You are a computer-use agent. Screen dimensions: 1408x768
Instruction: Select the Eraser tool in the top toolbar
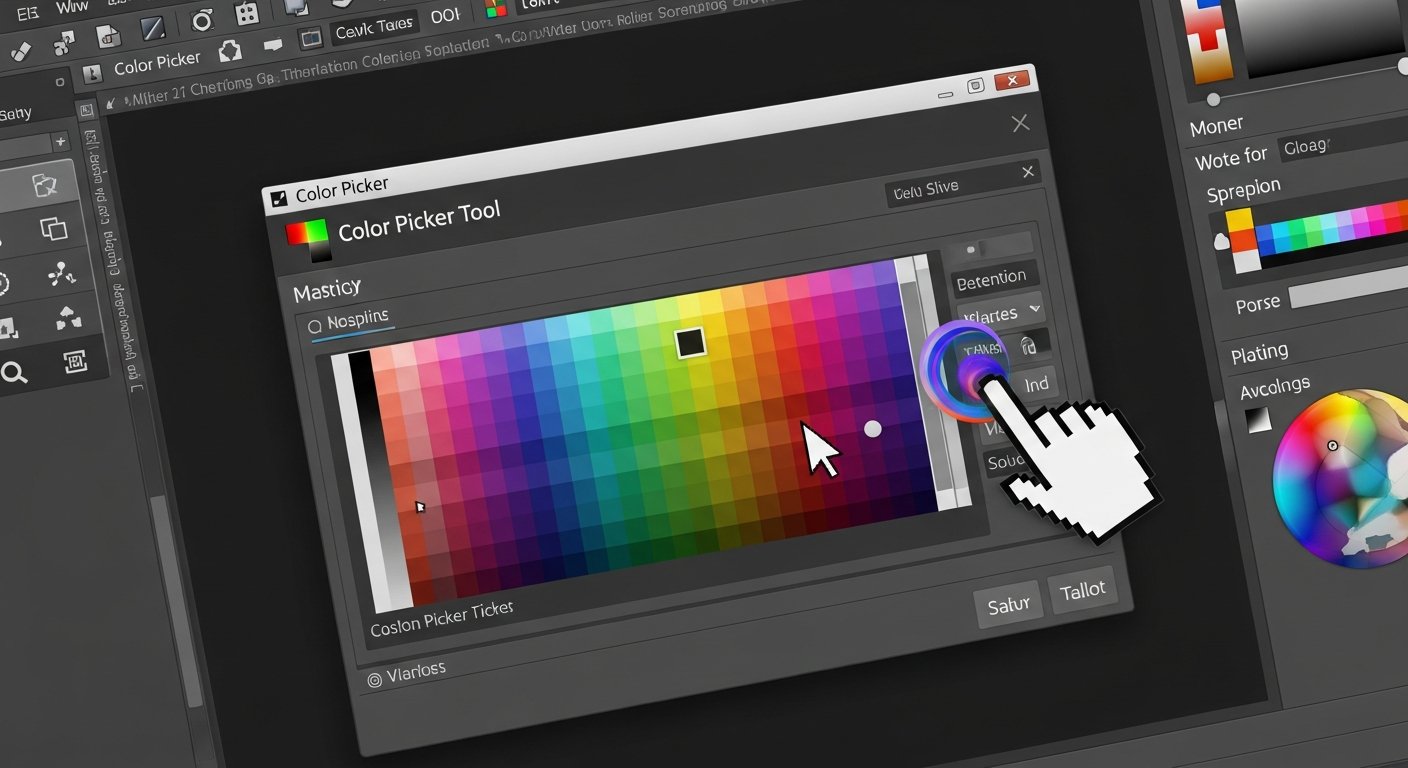coord(22,50)
